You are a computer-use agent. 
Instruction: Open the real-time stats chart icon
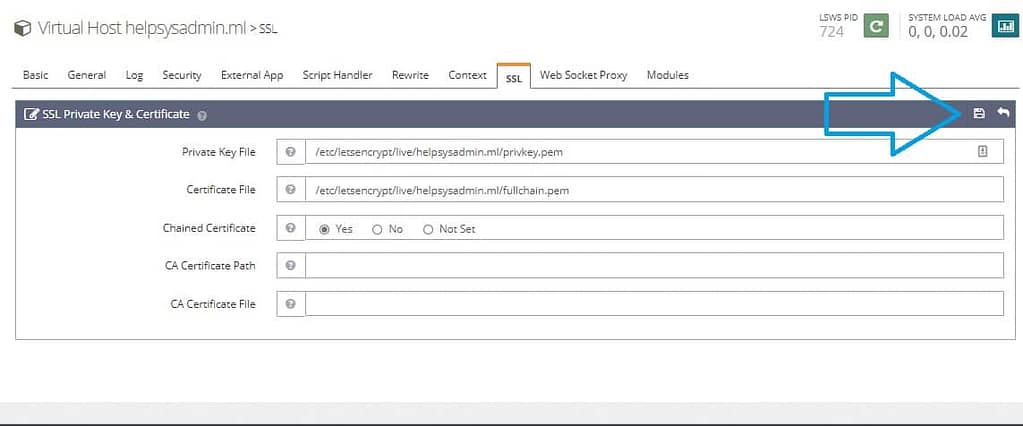point(1005,27)
